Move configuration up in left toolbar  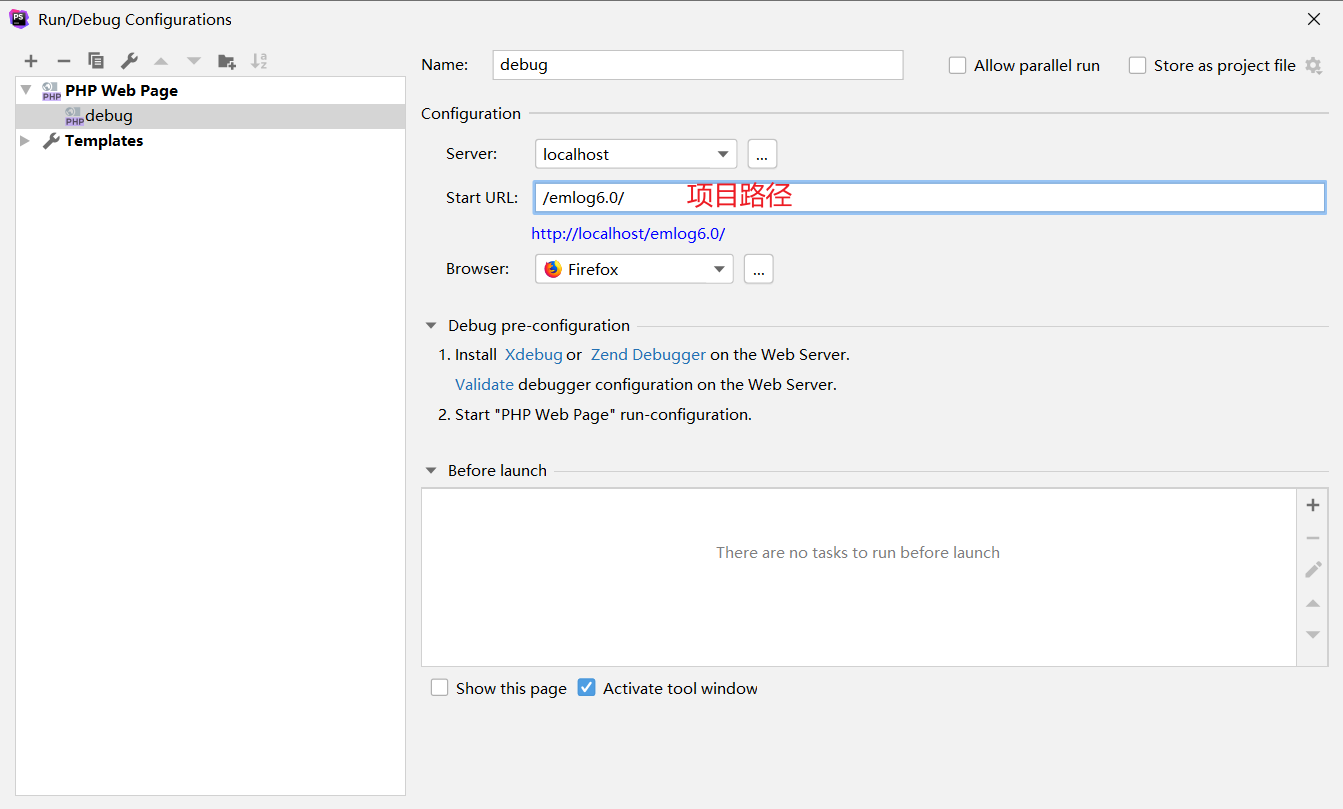point(161,61)
